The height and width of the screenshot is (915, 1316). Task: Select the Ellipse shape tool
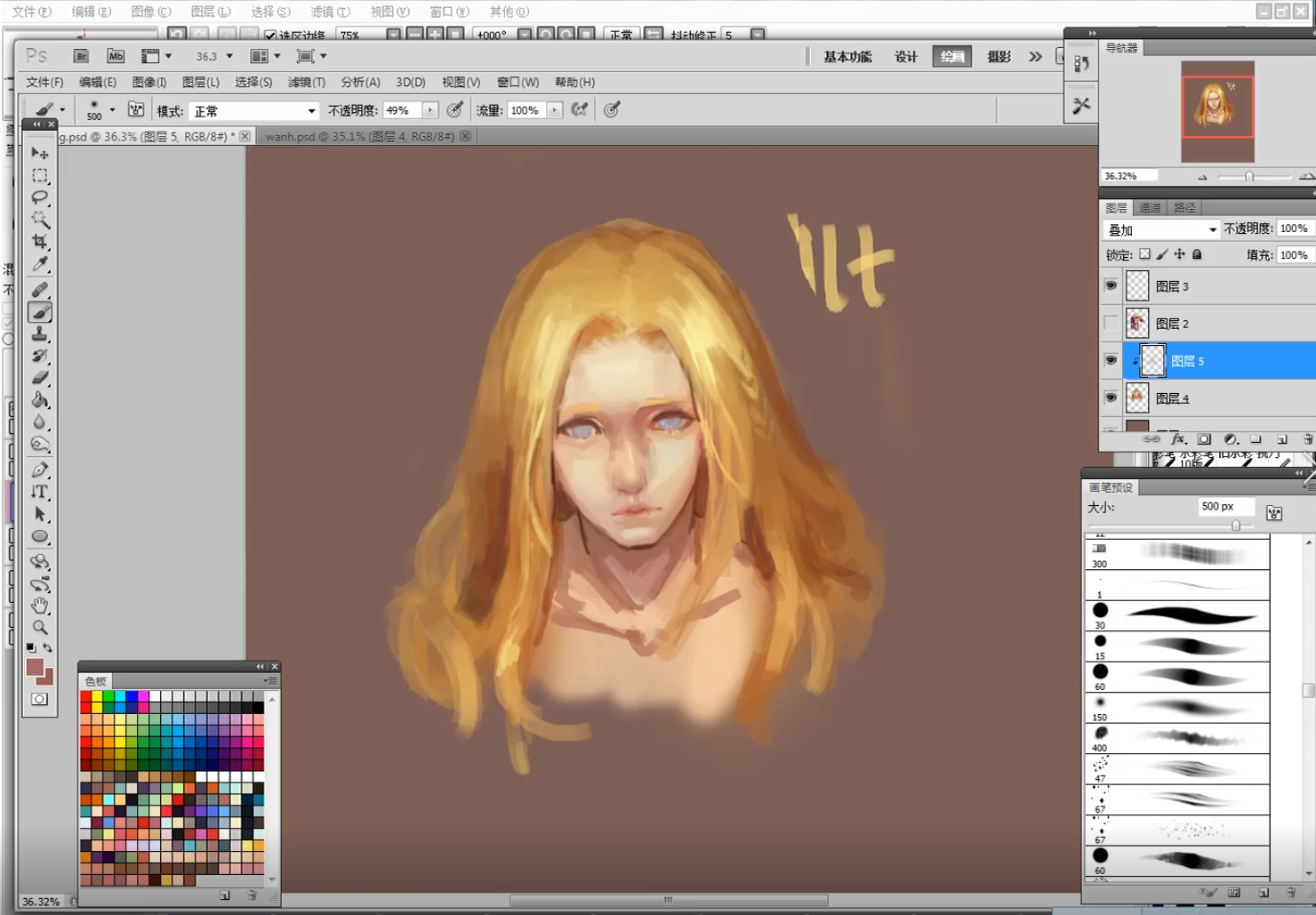click(x=40, y=536)
